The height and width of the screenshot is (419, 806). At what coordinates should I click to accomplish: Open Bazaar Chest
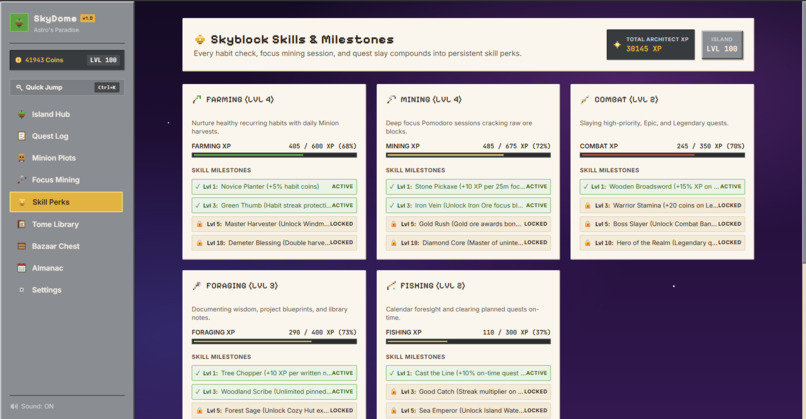coord(66,246)
